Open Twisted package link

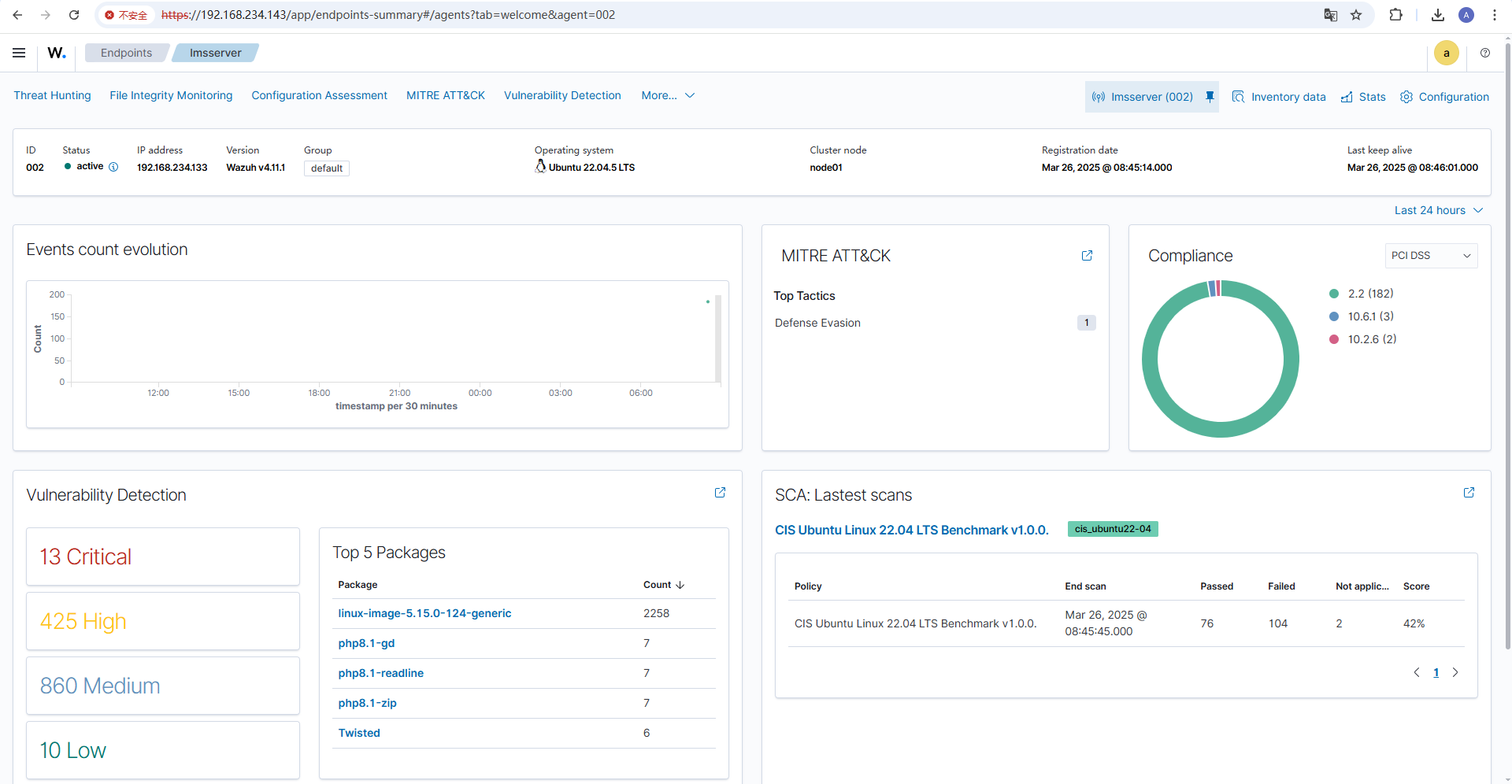tap(359, 733)
